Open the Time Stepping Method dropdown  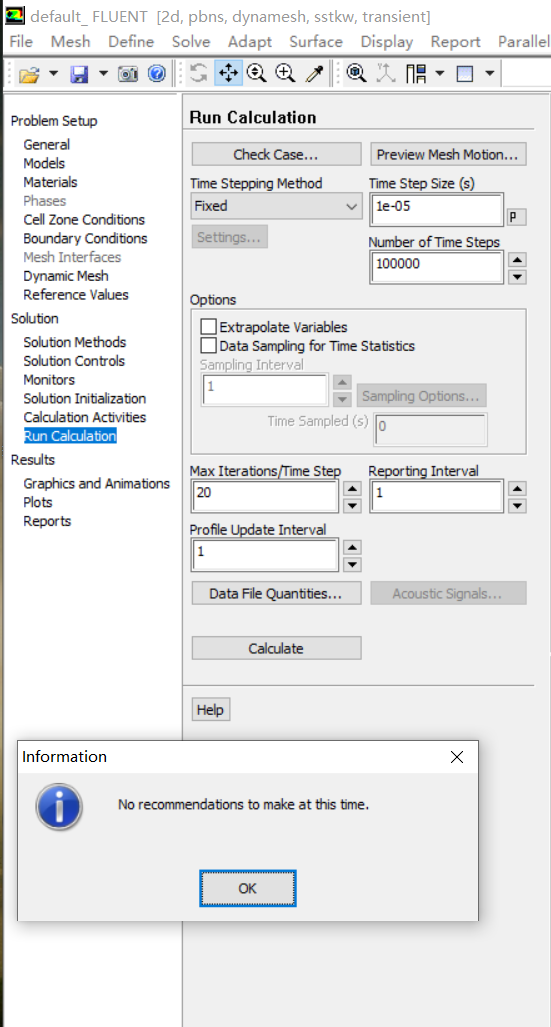[276, 206]
